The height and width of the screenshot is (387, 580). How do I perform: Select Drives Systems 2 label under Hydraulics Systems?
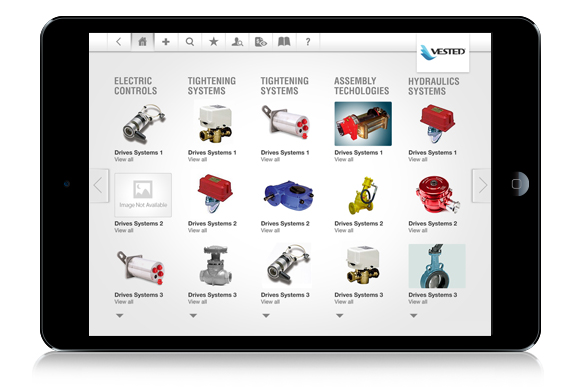click(x=432, y=223)
